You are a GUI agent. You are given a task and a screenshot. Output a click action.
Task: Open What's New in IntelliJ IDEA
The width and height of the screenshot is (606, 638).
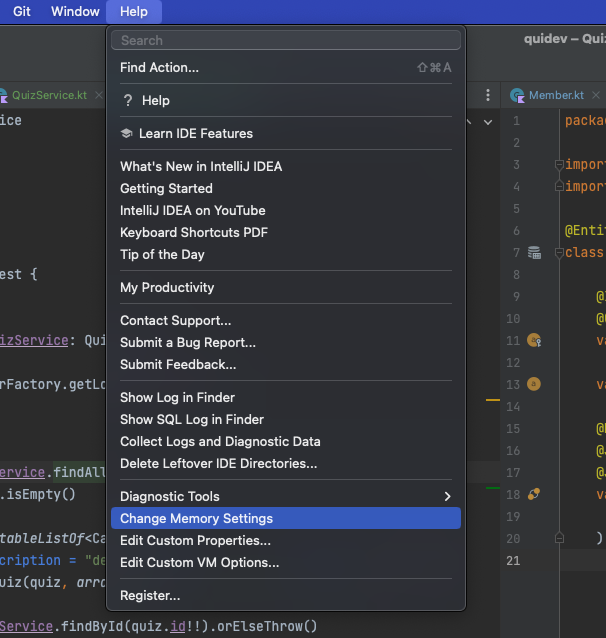point(286,166)
